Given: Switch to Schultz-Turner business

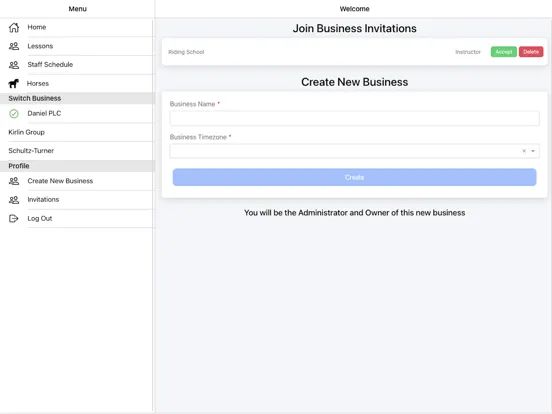Looking at the screenshot, I should pyautogui.click(x=77, y=151).
